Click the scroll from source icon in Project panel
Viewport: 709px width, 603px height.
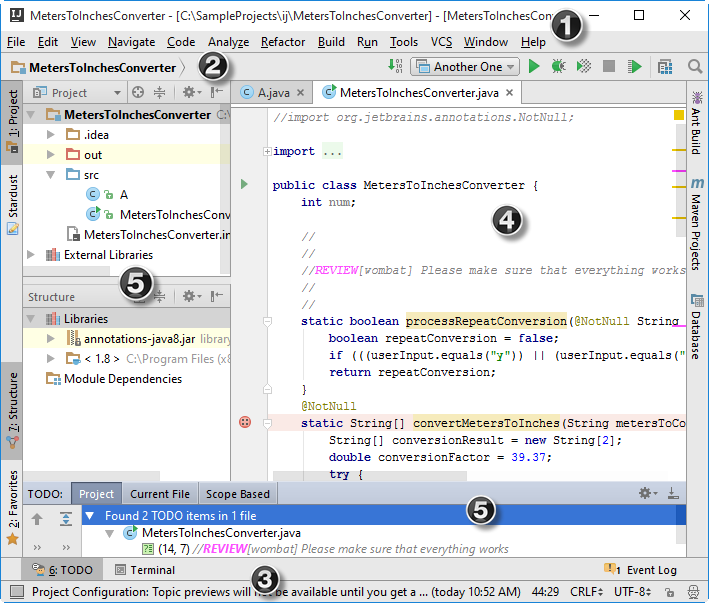pyautogui.click(x=138, y=92)
